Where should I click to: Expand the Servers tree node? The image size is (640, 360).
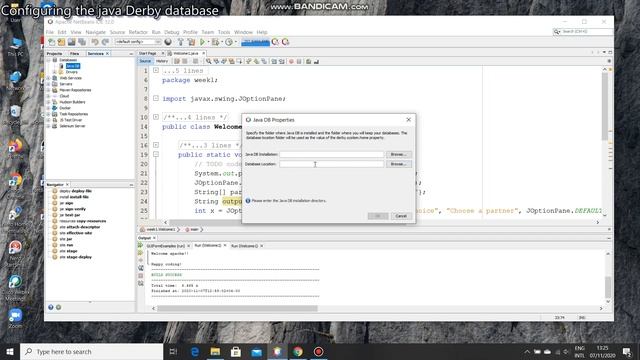pos(48,84)
